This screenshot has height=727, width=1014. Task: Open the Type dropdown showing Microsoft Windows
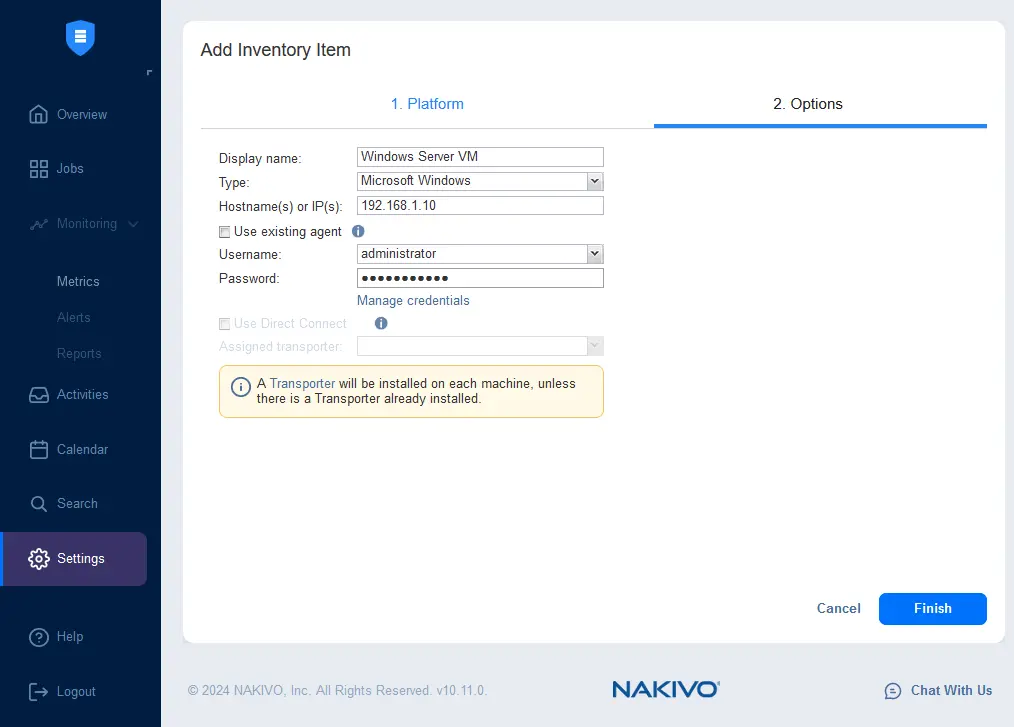tap(594, 181)
